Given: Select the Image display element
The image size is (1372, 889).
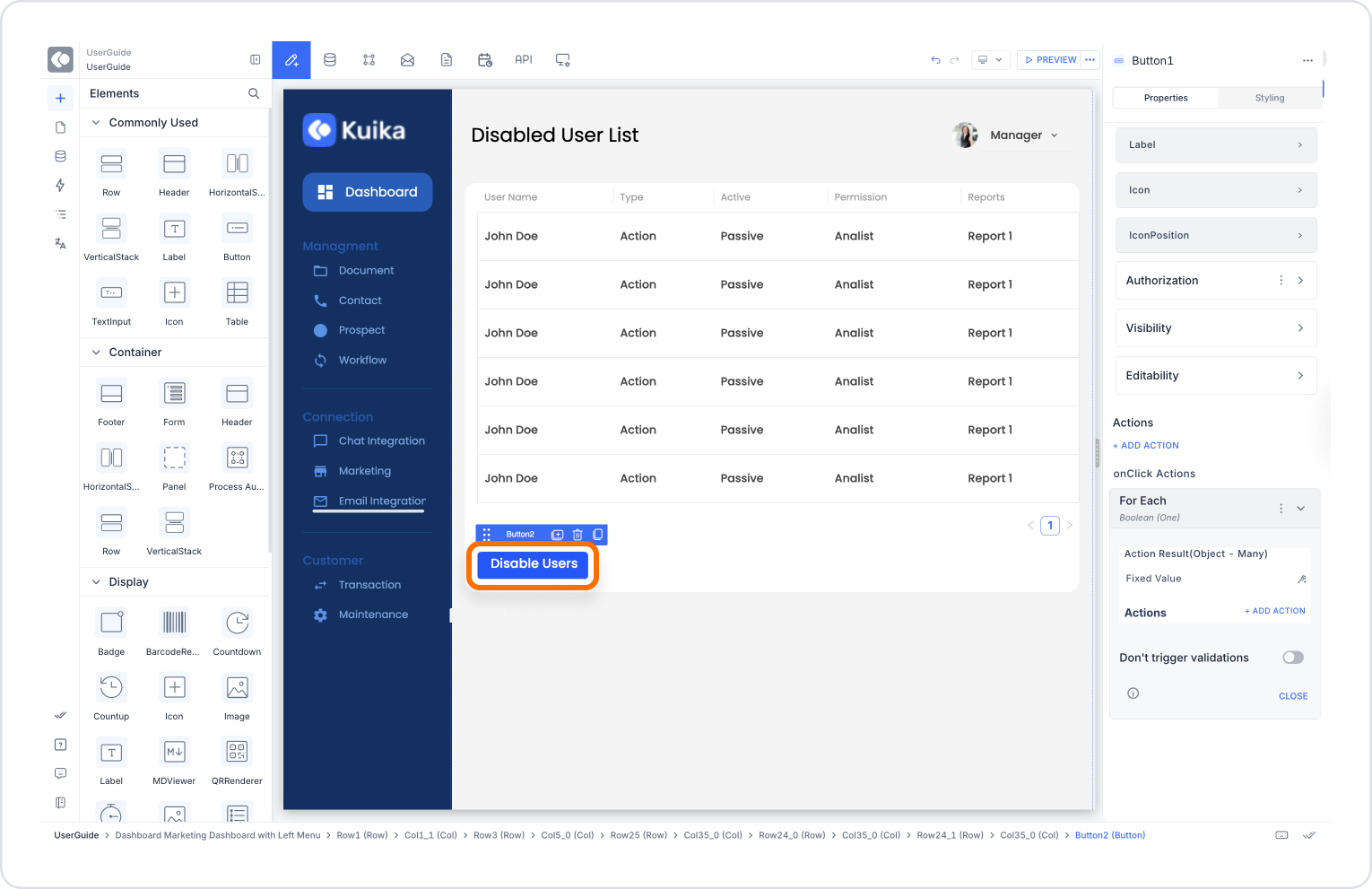Looking at the screenshot, I should coord(237,697).
